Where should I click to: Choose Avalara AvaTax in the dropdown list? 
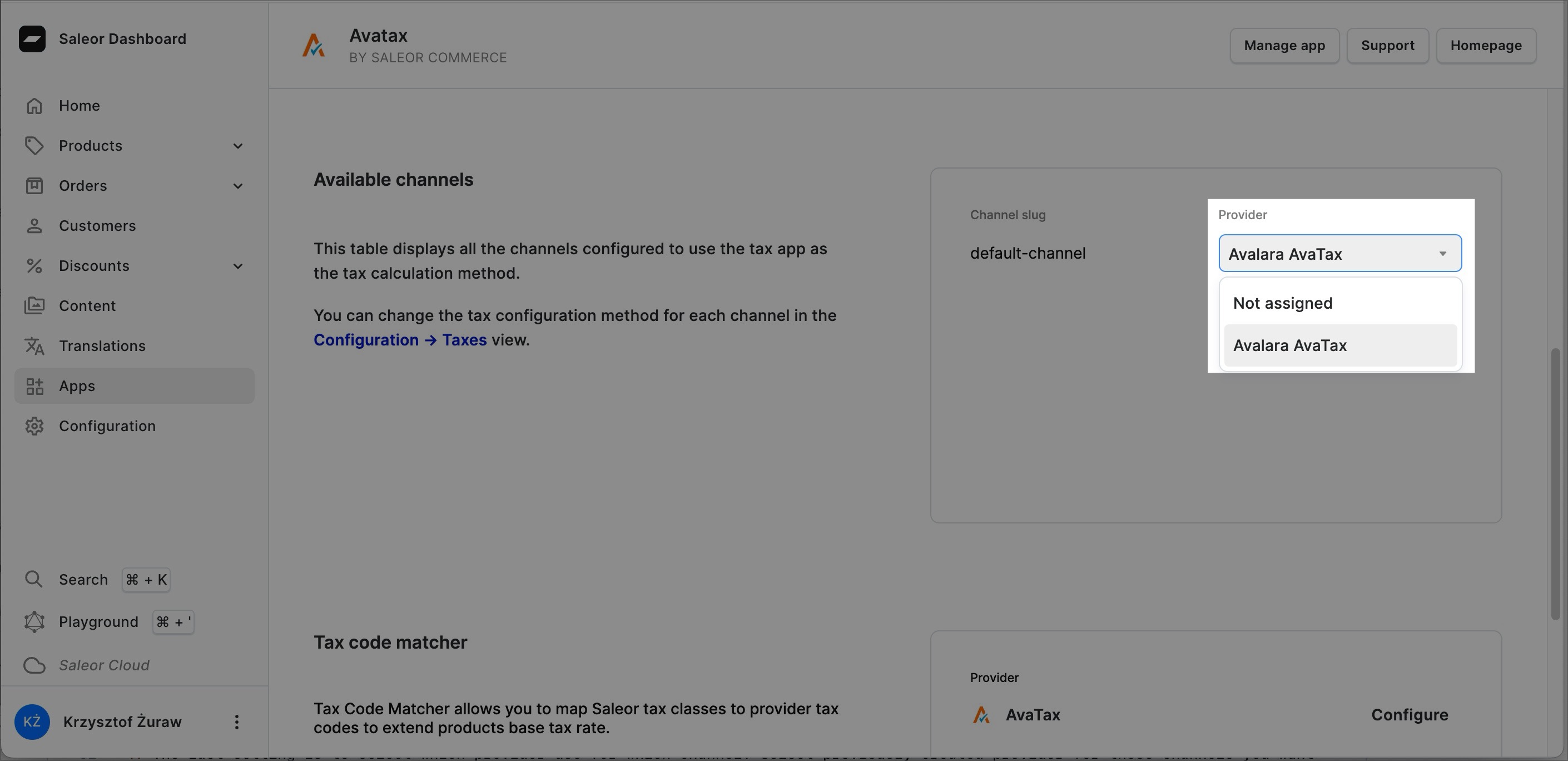pos(1290,344)
